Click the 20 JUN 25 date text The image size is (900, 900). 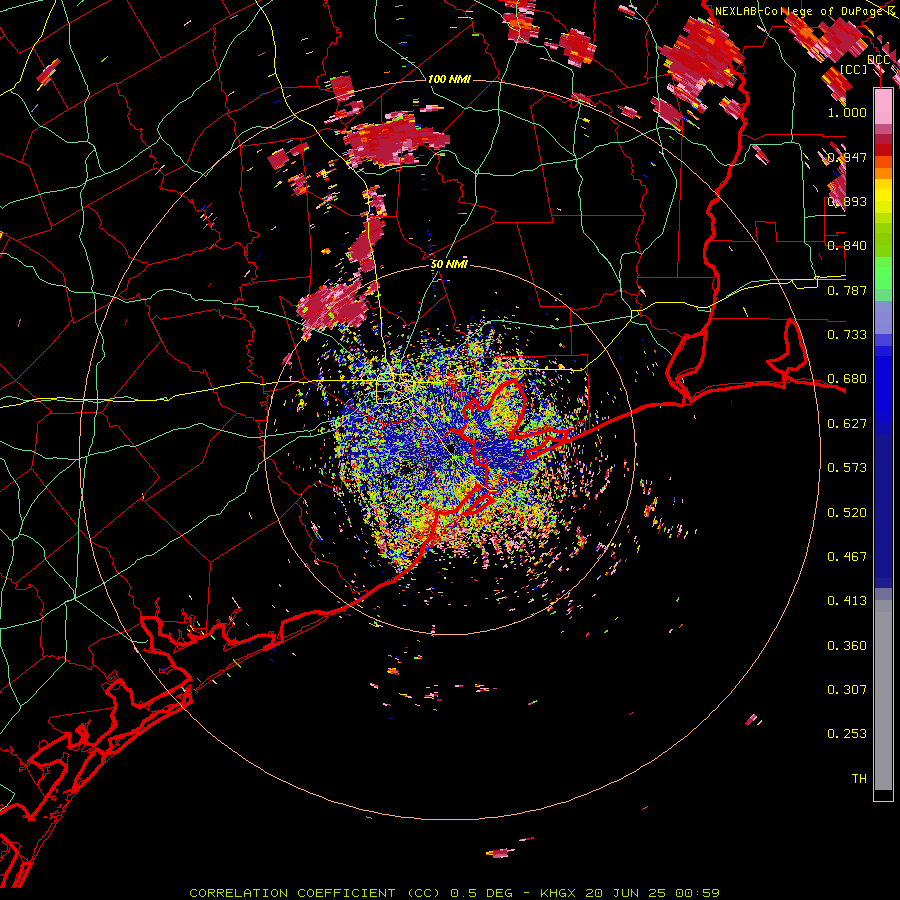tap(625, 893)
